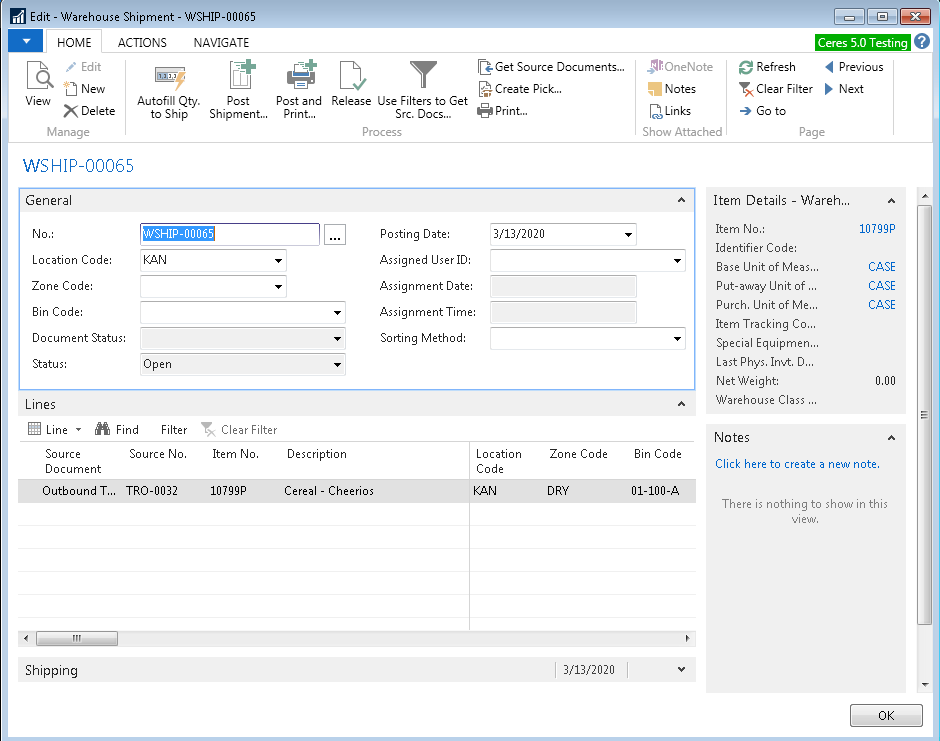Expand the Shipping section
The width and height of the screenshot is (940, 741).
click(x=681, y=670)
